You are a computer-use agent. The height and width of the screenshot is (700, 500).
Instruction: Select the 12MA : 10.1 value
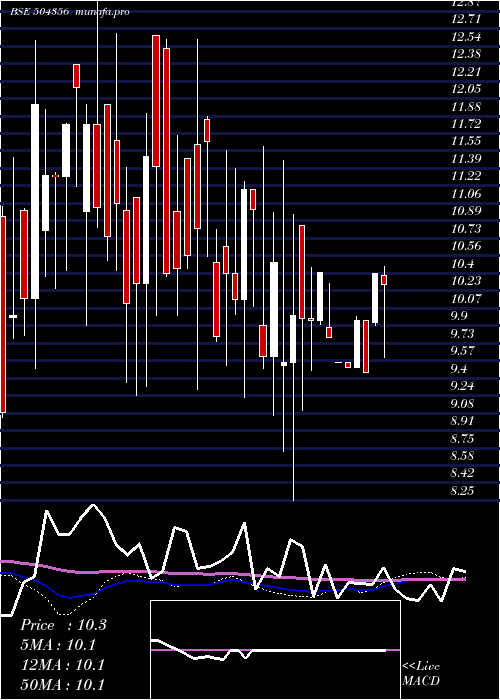click(x=62, y=665)
